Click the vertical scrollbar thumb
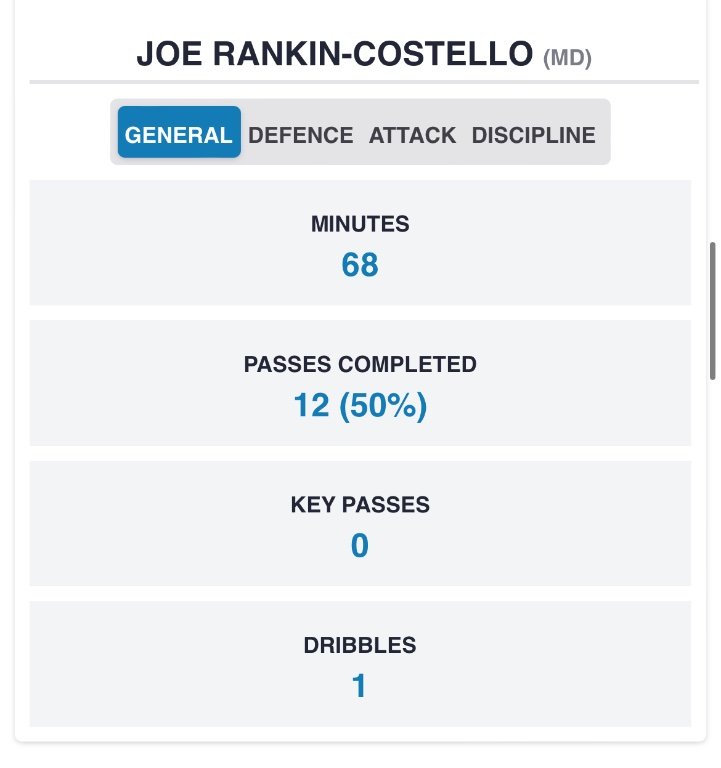Image resolution: width=721 pixels, height=768 pixels. click(x=713, y=310)
